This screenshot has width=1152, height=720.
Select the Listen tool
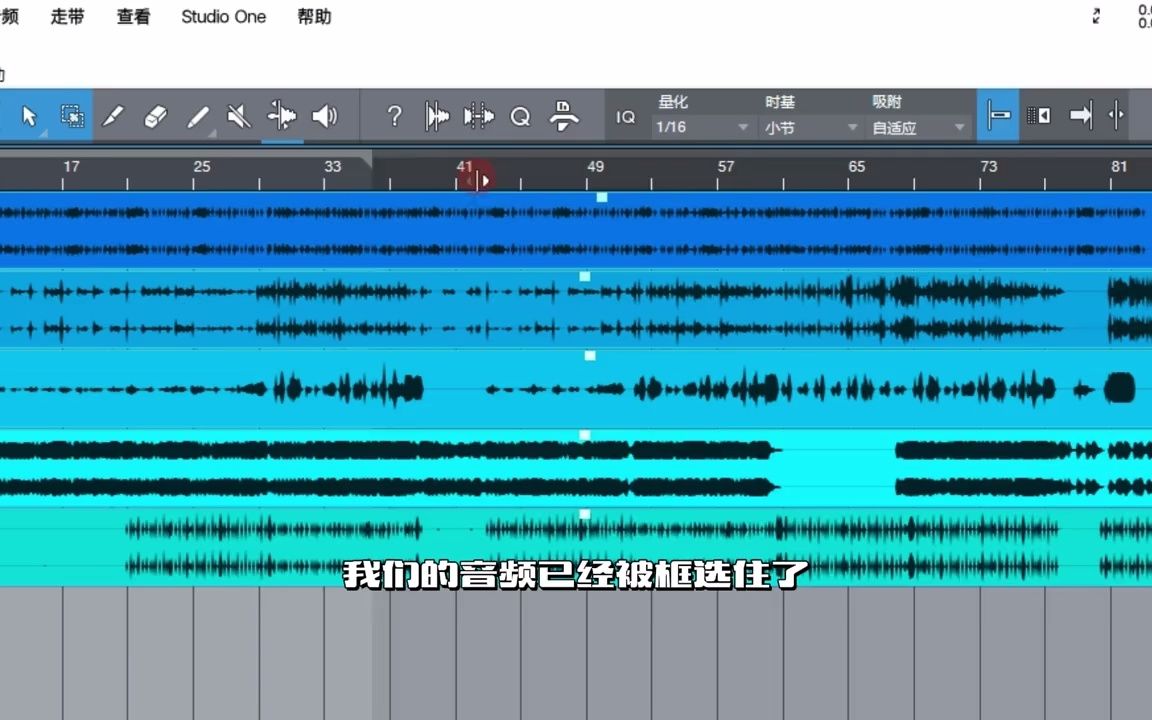324,116
